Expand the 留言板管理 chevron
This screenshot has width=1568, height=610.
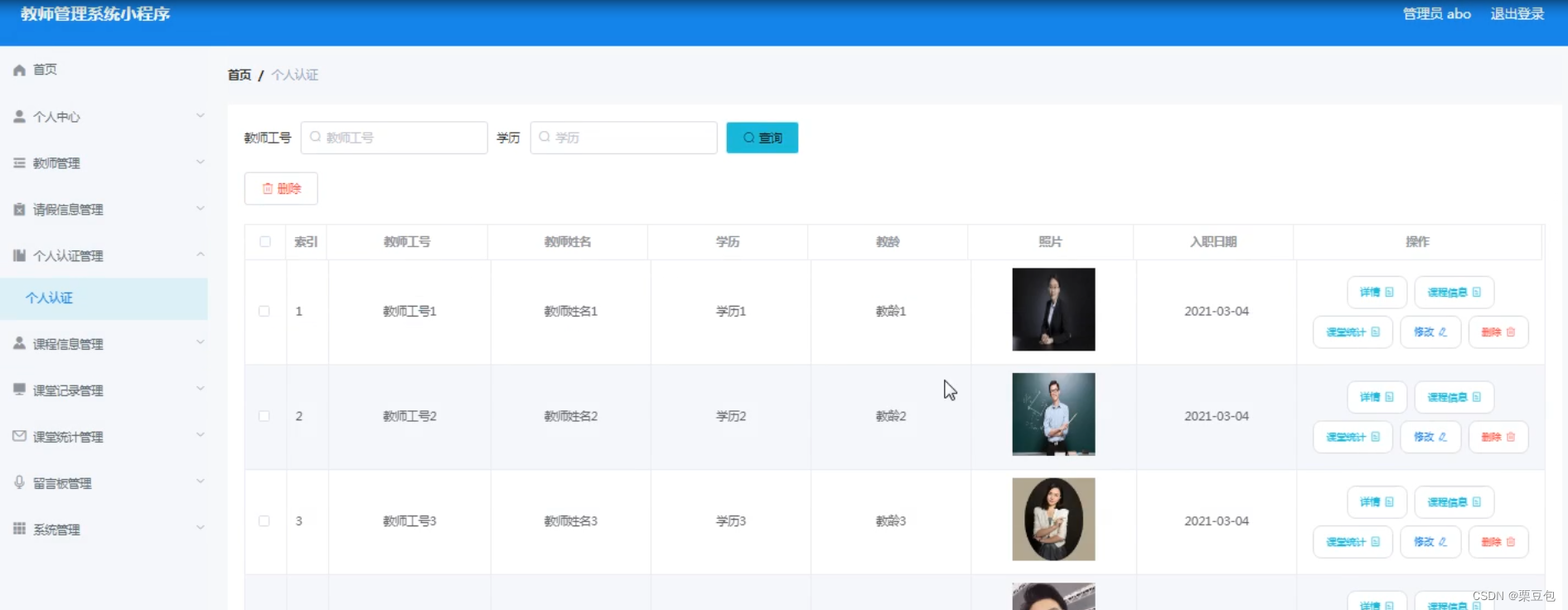click(x=200, y=481)
